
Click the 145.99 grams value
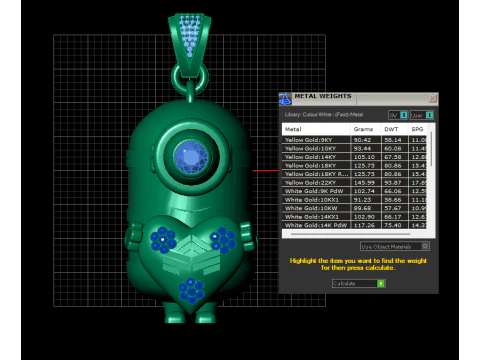[x=364, y=183]
